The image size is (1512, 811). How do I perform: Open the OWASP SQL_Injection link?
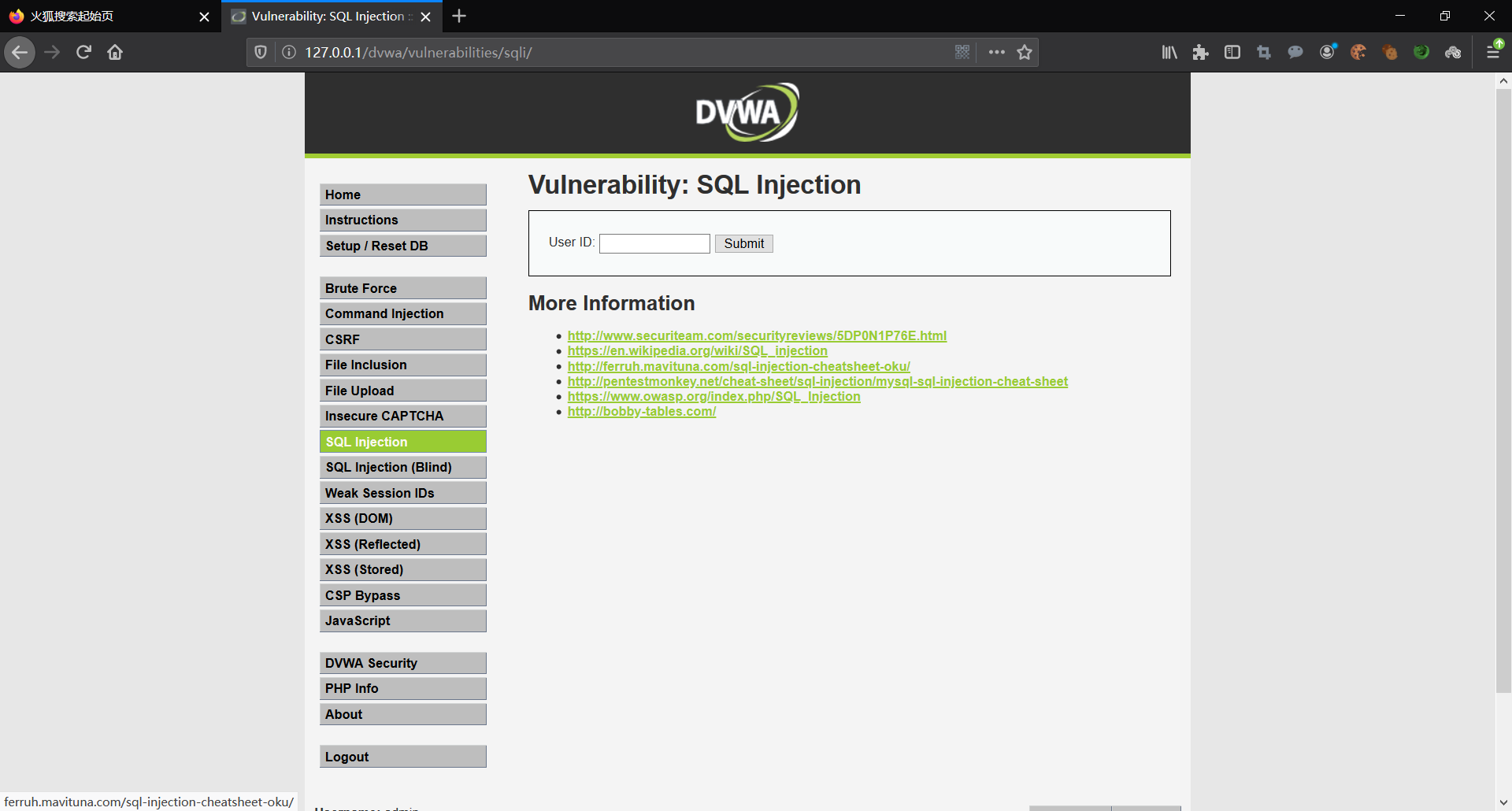tap(714, 396)
